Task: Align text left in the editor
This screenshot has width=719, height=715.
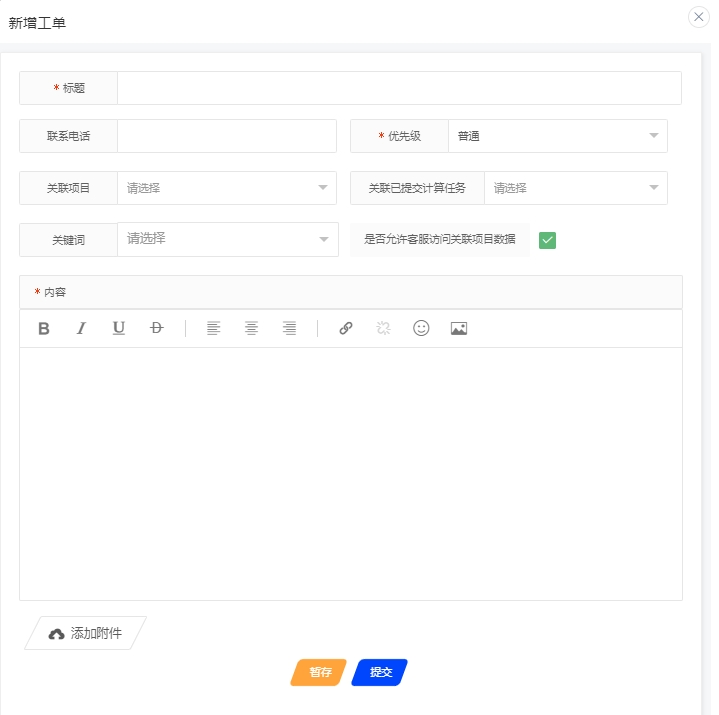Action: pos(213,328)
